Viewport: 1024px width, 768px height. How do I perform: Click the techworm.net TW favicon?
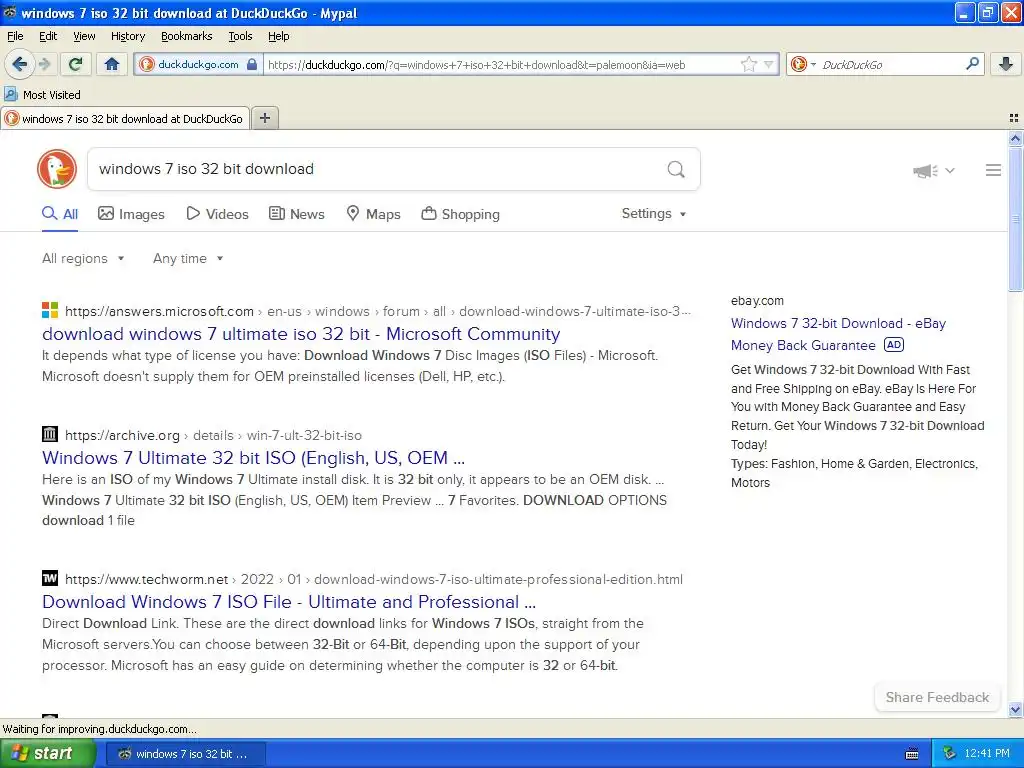point(50,578)
